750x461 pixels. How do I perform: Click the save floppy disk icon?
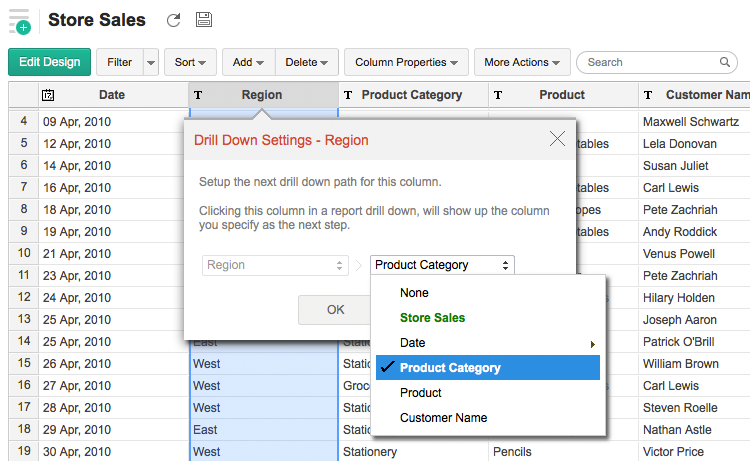point(203,20)
